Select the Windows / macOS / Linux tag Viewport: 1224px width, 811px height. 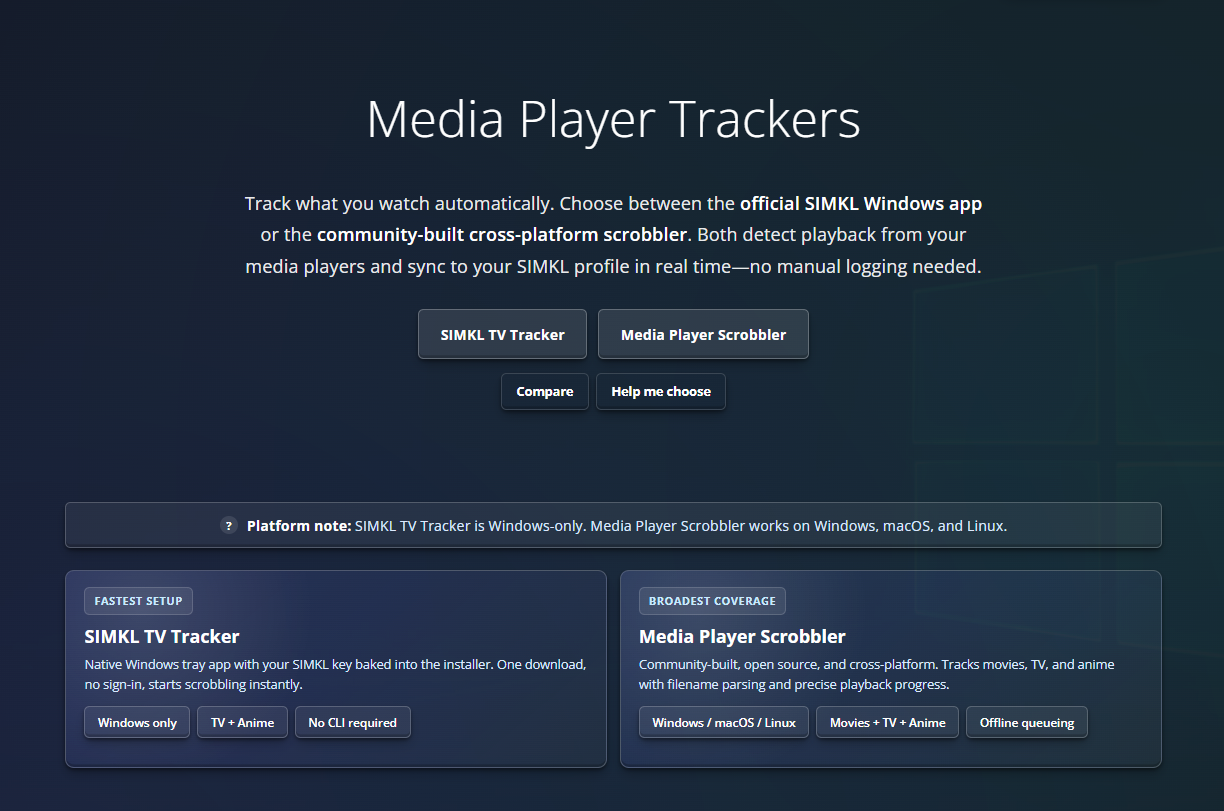coord(724,722)
